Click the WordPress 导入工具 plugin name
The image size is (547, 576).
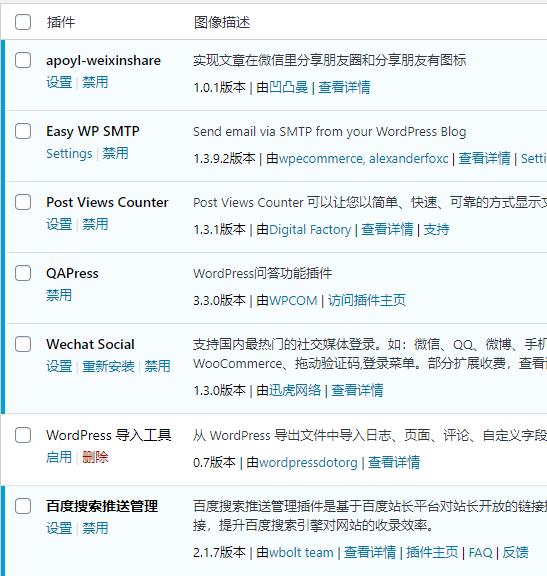coord(109,435)
